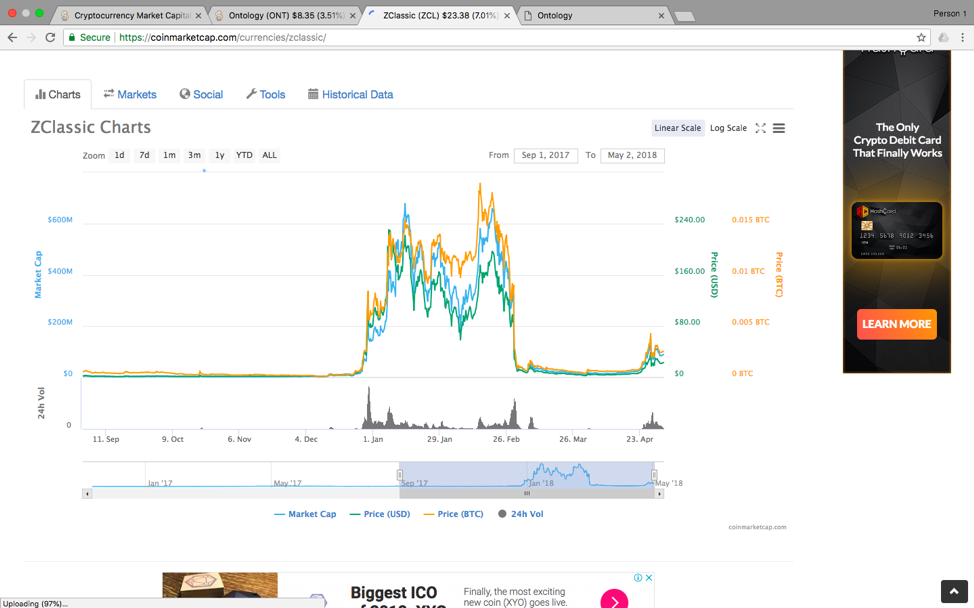Click Person 1 profile button
This screenshot has height=608, width=974.
(x=949, y=13)
